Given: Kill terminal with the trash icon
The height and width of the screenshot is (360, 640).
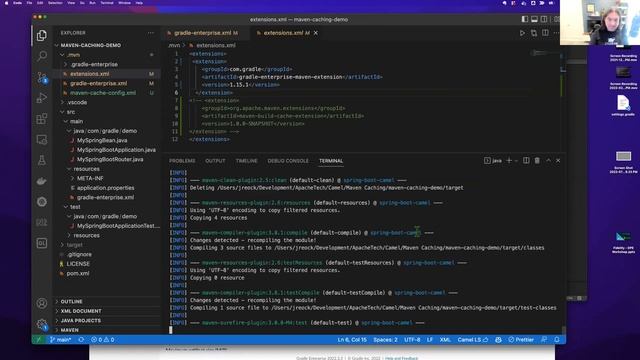Looking at the screenshot, I should click(x=537, y=161).
